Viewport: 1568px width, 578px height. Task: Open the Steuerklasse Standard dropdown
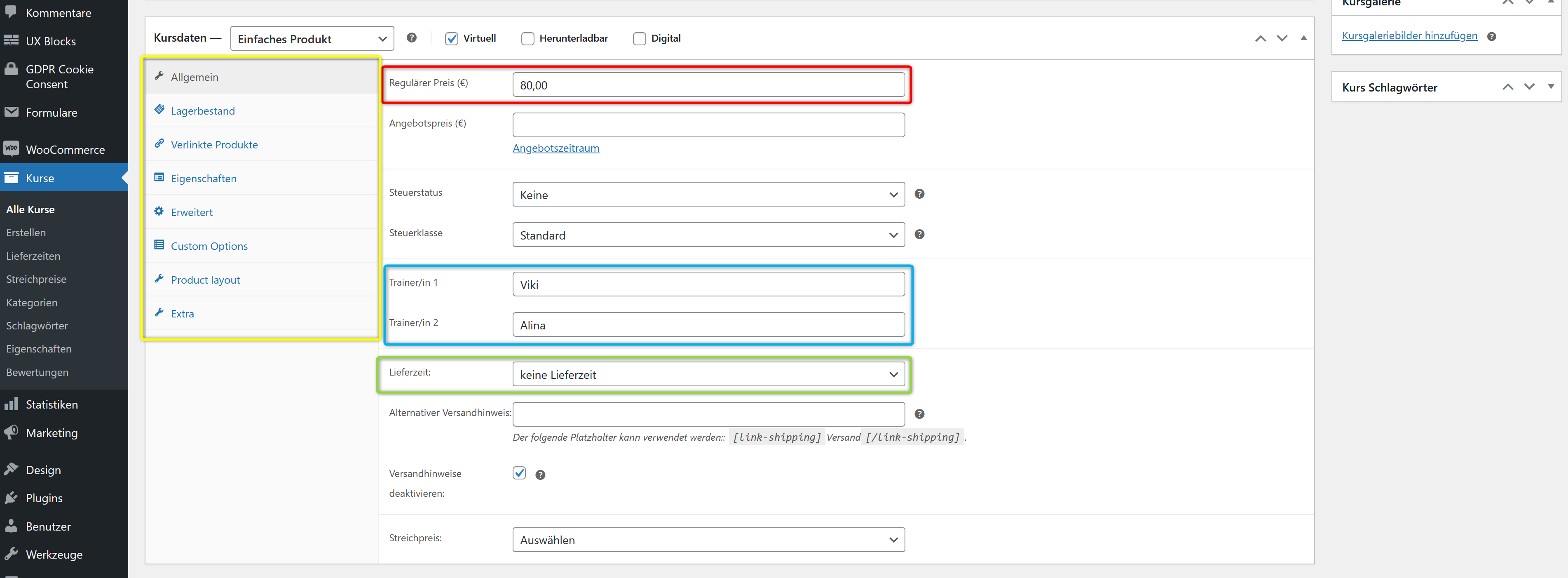[708, 235]
